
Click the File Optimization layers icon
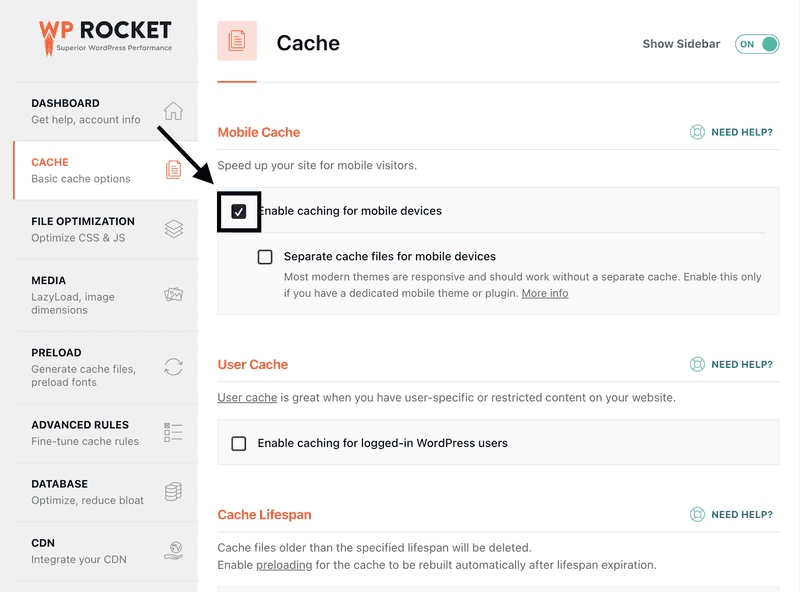pos(173,229)
